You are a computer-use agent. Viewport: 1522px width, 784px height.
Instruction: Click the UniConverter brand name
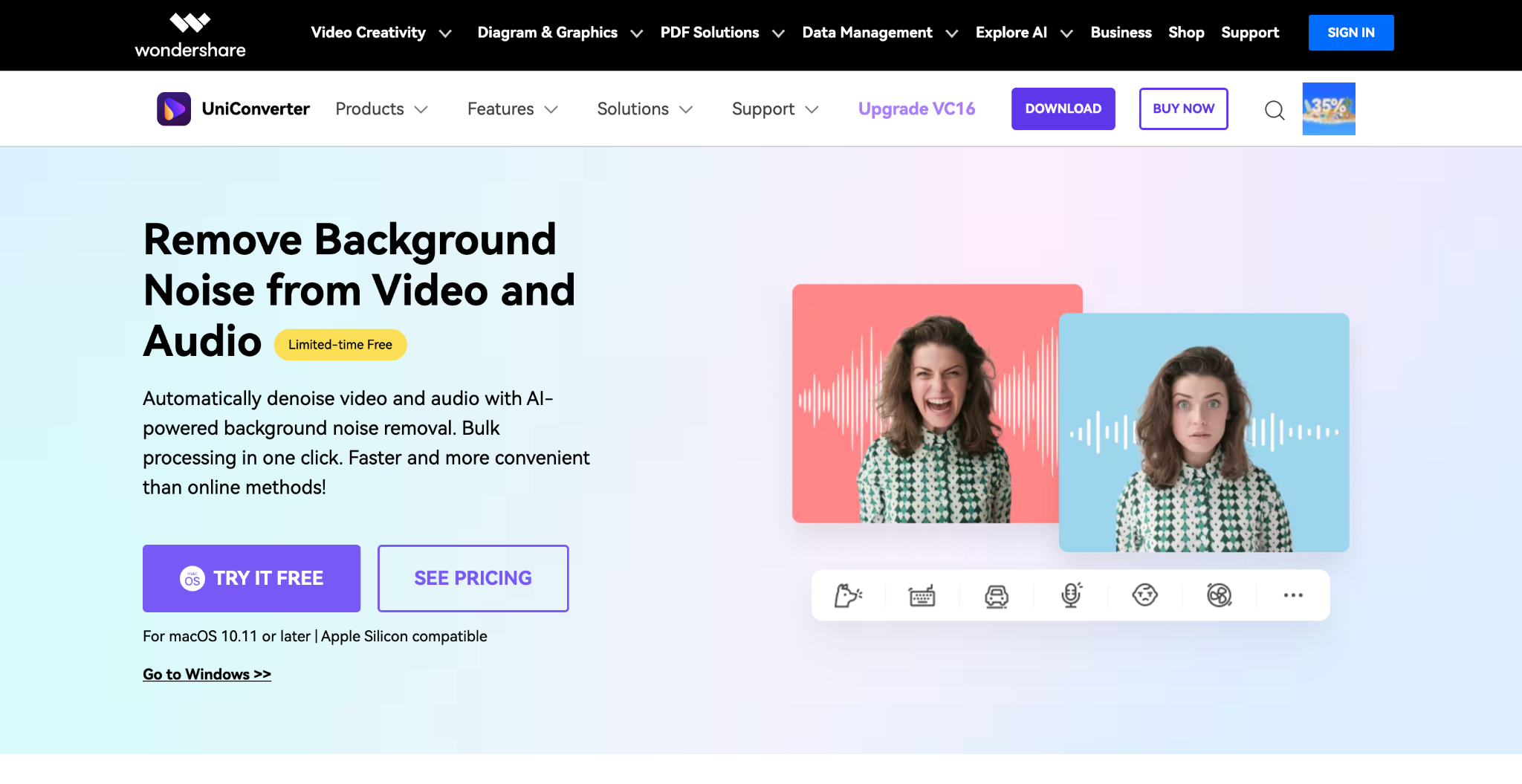pos(256,109)
